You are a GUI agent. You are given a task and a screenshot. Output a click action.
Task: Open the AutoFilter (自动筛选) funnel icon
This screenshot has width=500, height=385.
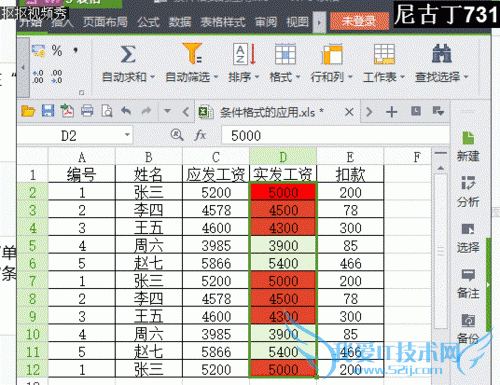[192, 53]
